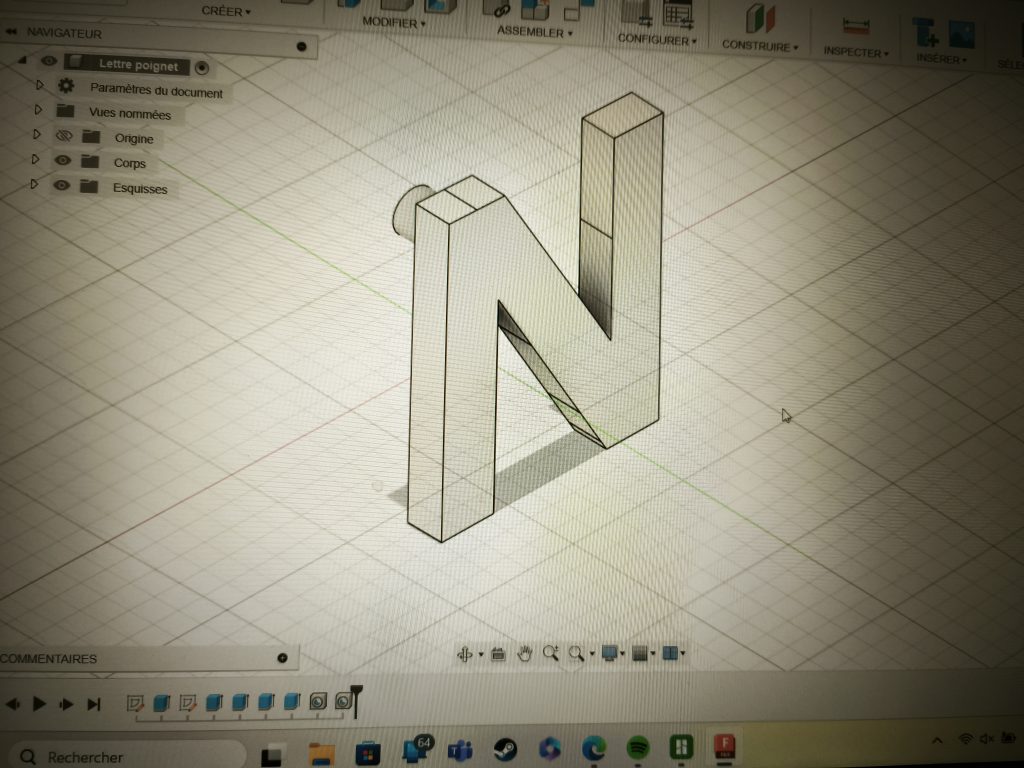The image size is (1024, 768).
Task: Hide the Corps folder
Action: [x=63, y=160]
